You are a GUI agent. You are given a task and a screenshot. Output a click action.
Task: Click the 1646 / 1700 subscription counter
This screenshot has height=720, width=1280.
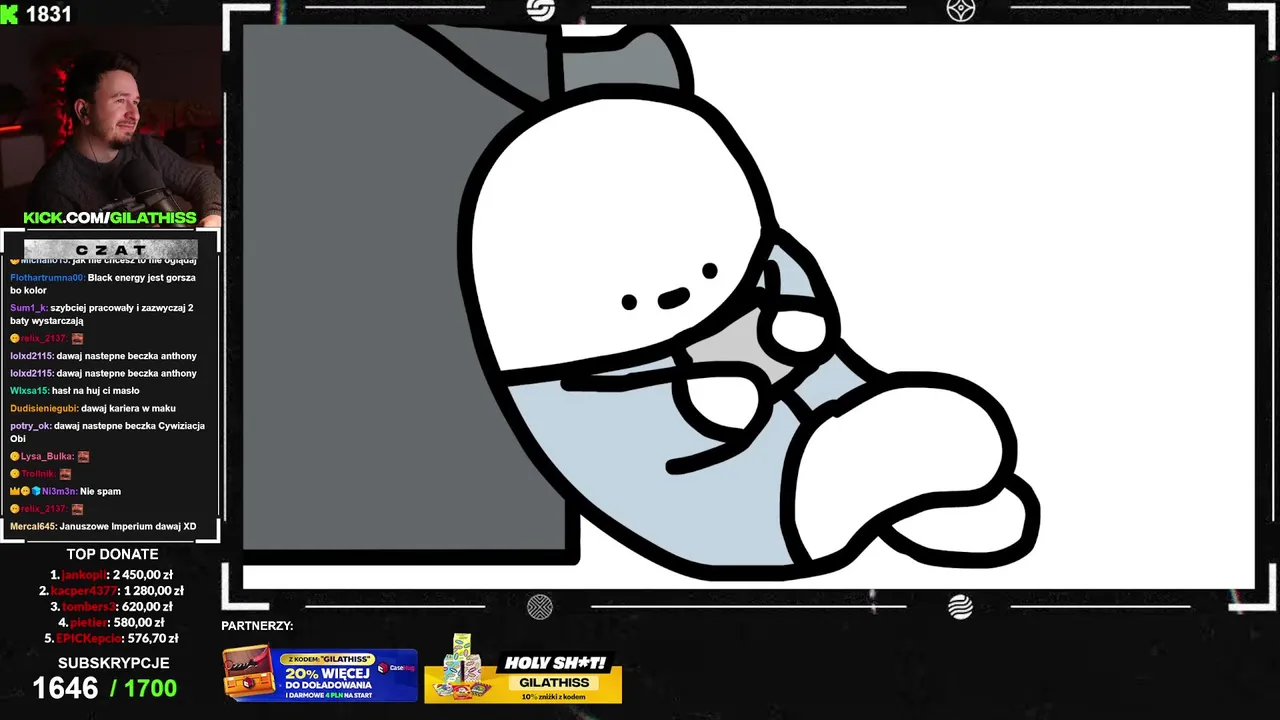(105, 688)
